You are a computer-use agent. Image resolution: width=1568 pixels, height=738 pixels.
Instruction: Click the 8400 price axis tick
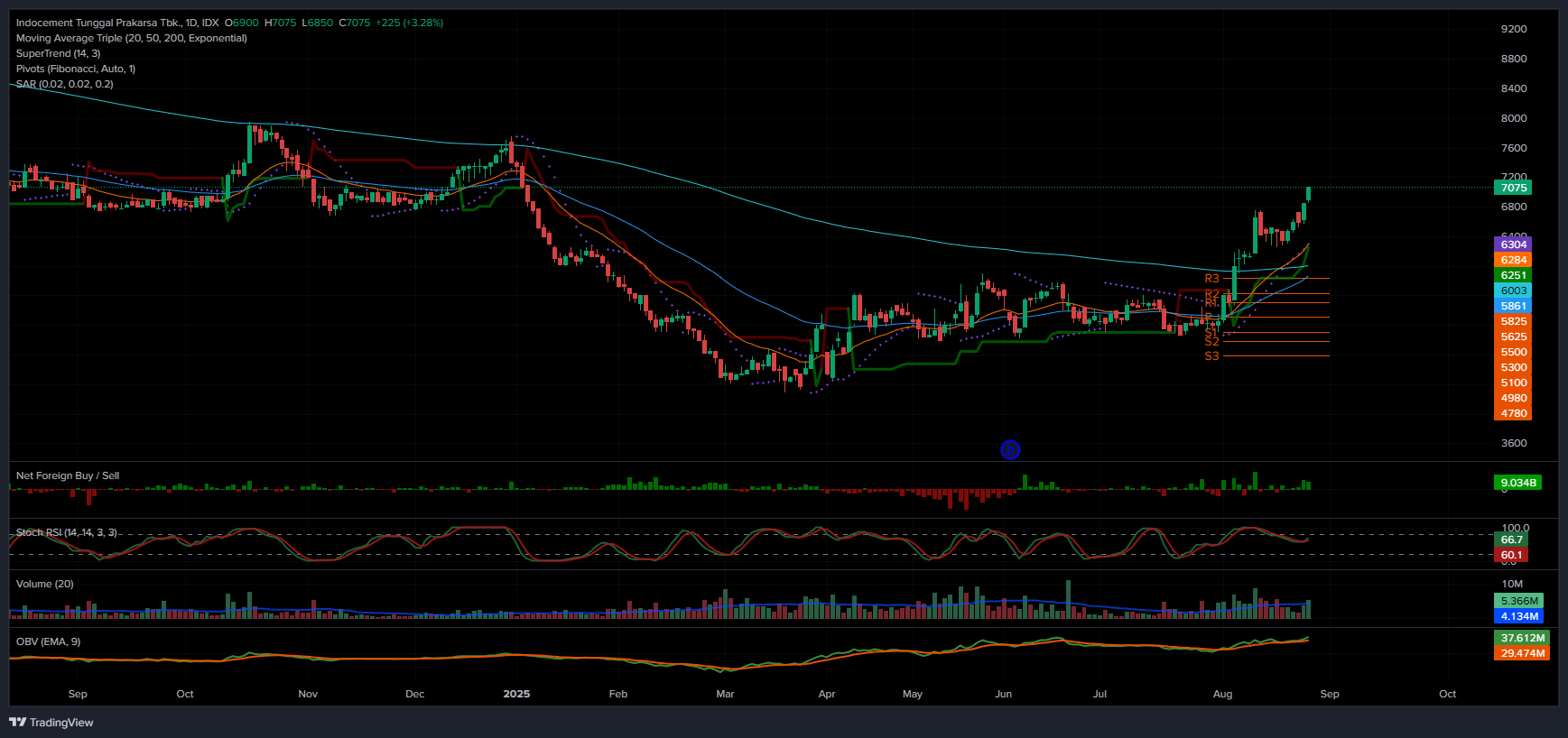click(1514, 88)
